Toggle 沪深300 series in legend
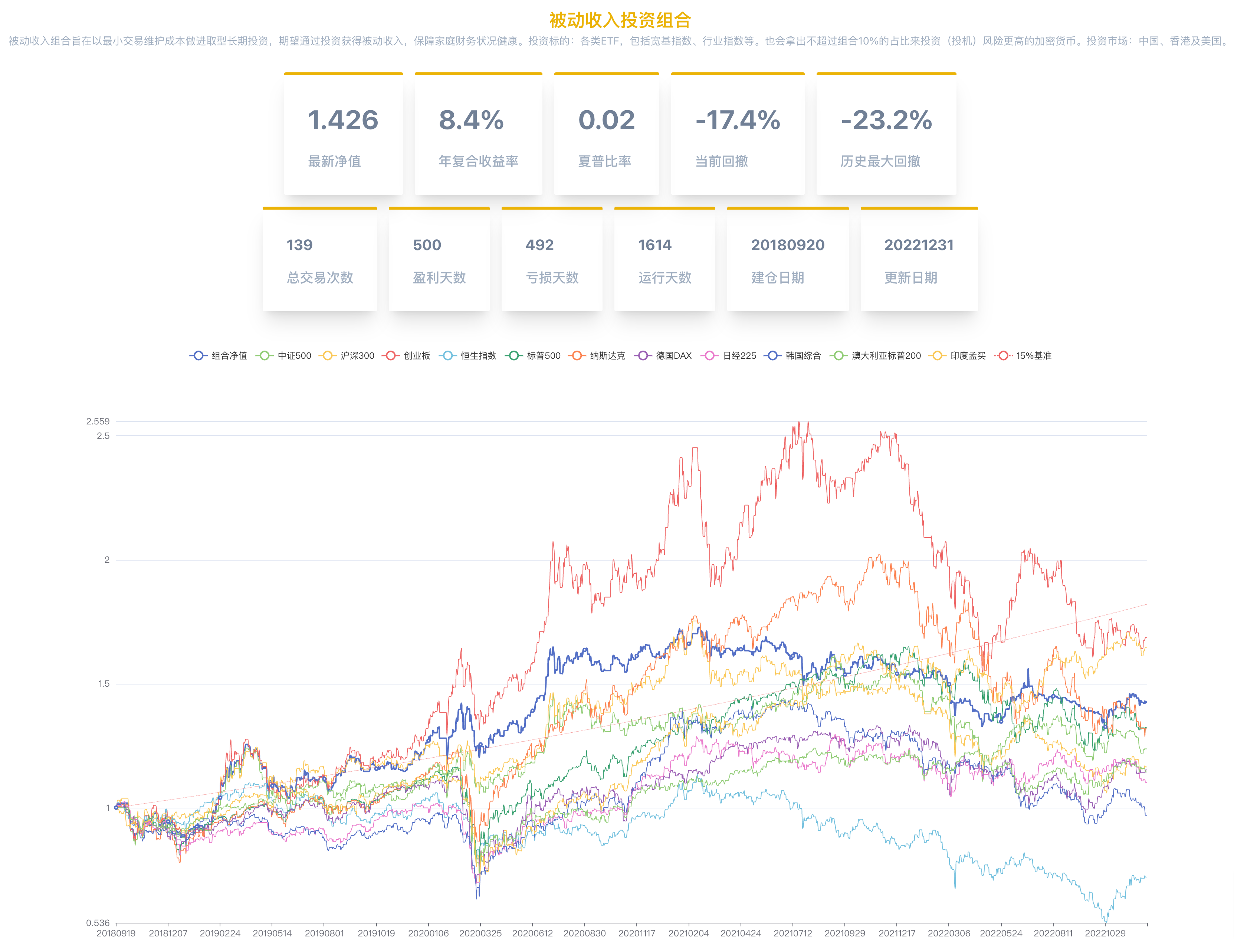The height and width of the screenshot is (952, 1234). pos(327,355)
